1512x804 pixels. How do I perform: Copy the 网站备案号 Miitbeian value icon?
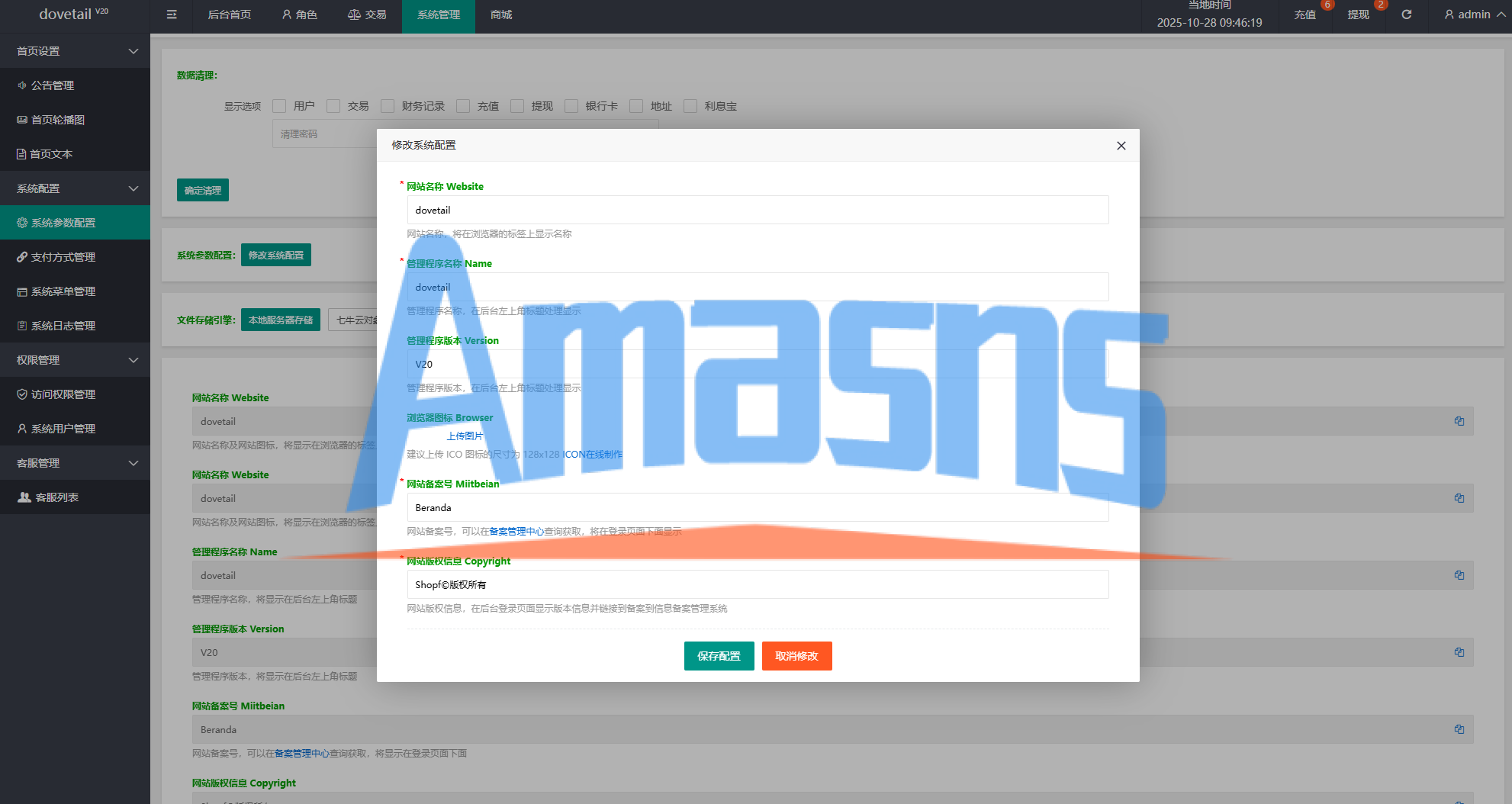point(1459,729)
